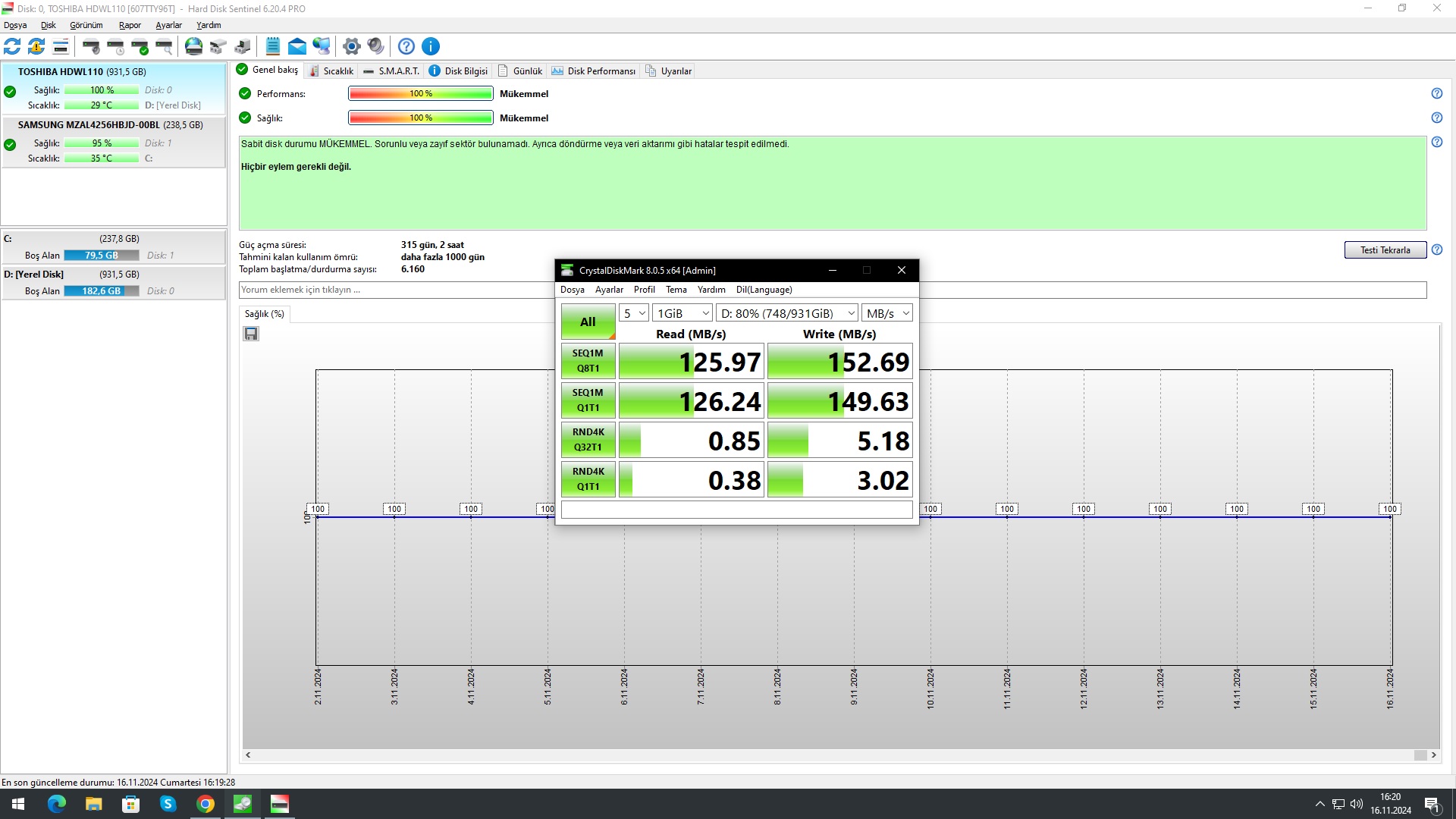Screen dimensions: 1456x819
Task: Click the refresh disk status icon
Action: pos(12,46)
